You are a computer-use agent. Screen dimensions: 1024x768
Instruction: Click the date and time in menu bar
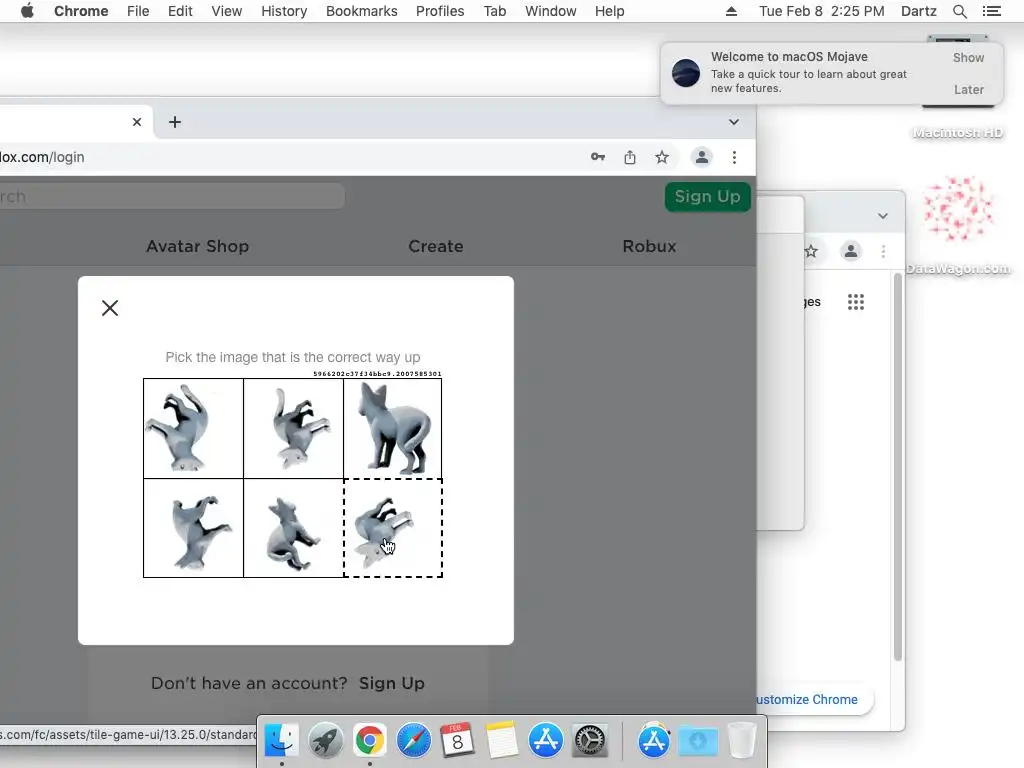tap(822, 11)
